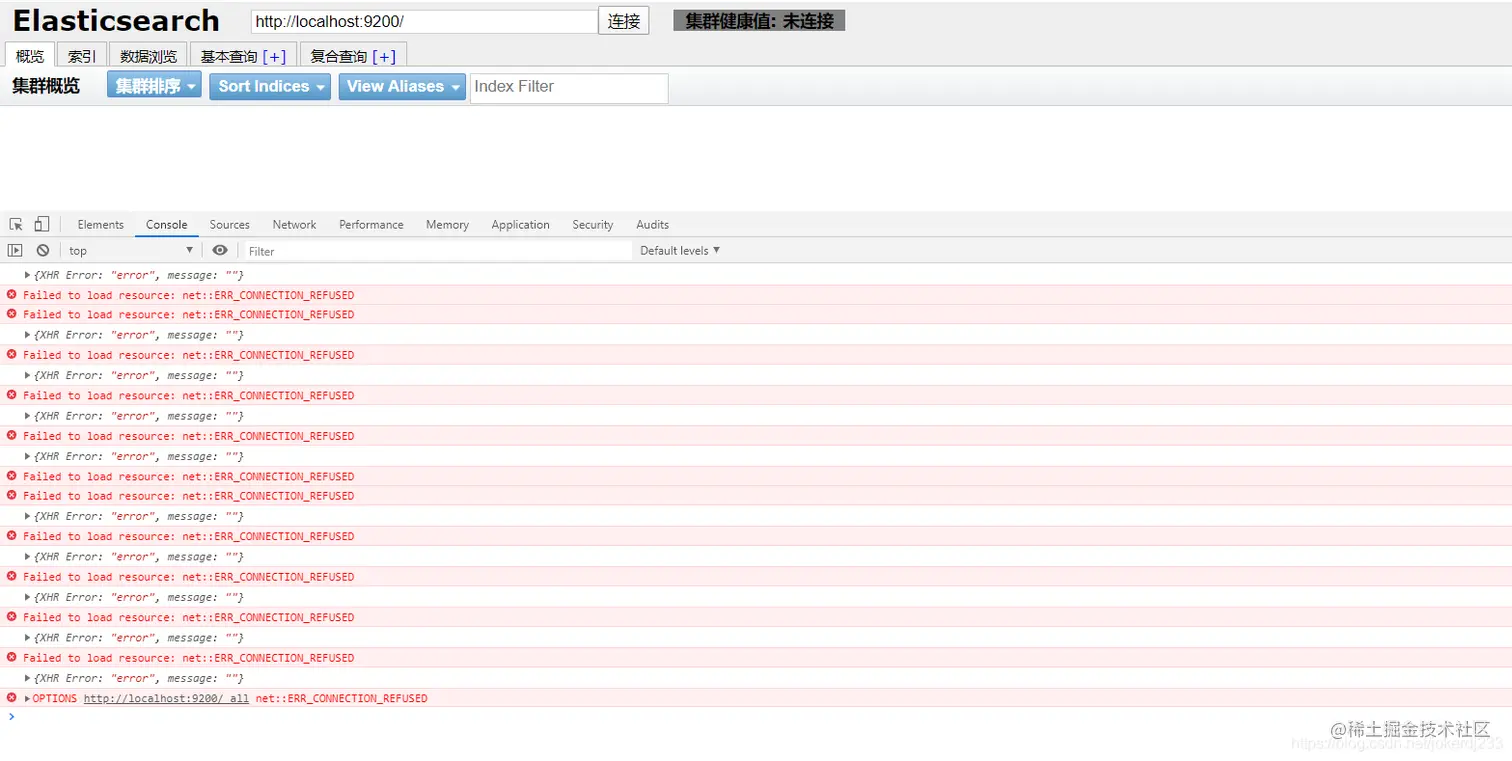This screenshot has height=761, width=1512.
Task: Click the red error icon on OPTIONS row
Action: click(x=12, y=697)
